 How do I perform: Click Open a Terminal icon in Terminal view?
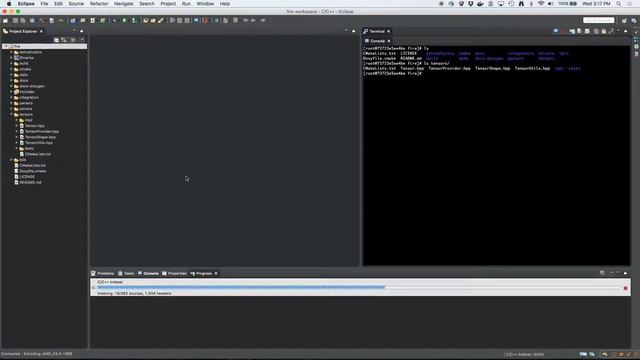pos(556,31)
